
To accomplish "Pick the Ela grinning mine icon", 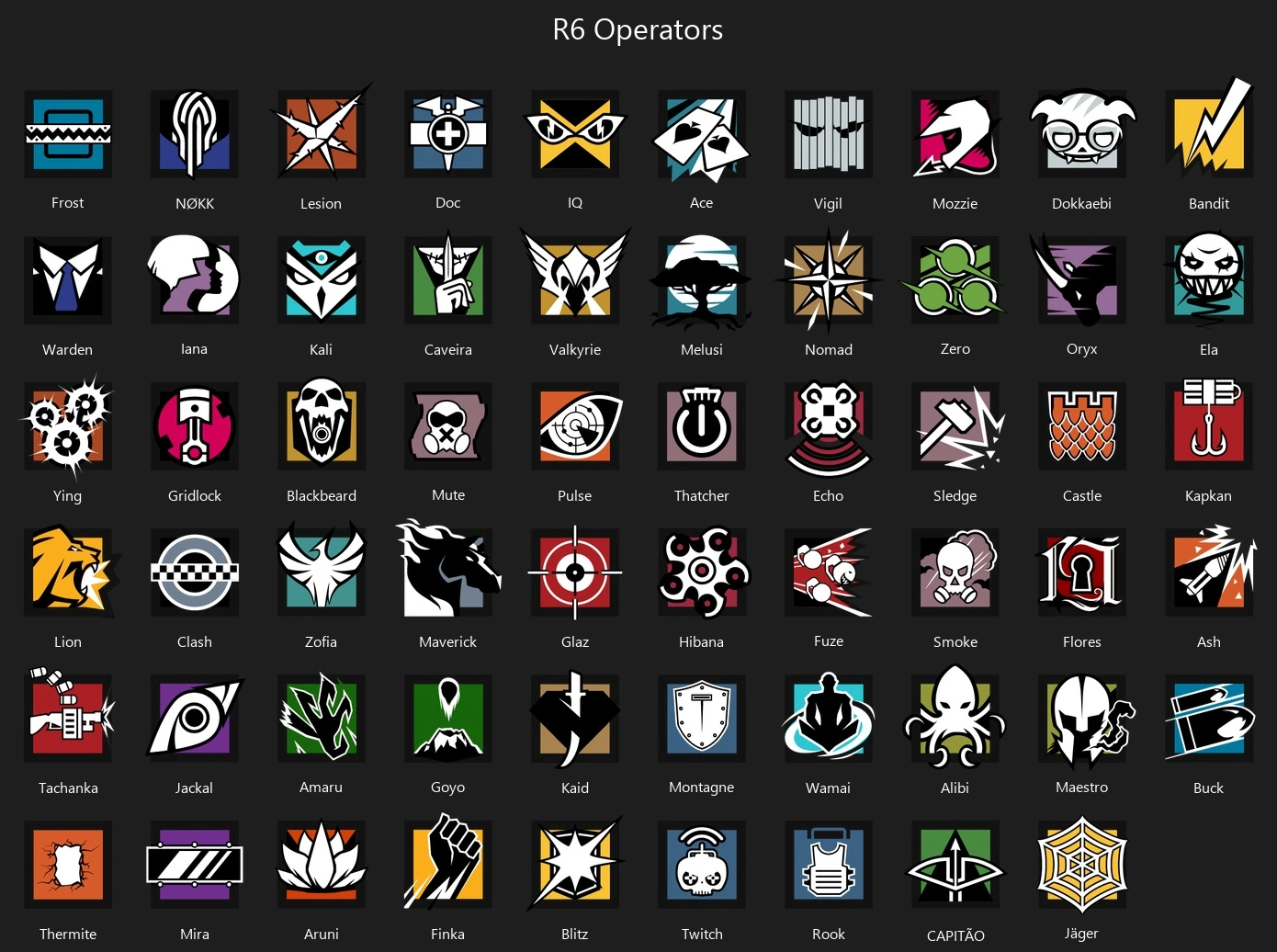I will point(1209,278).
